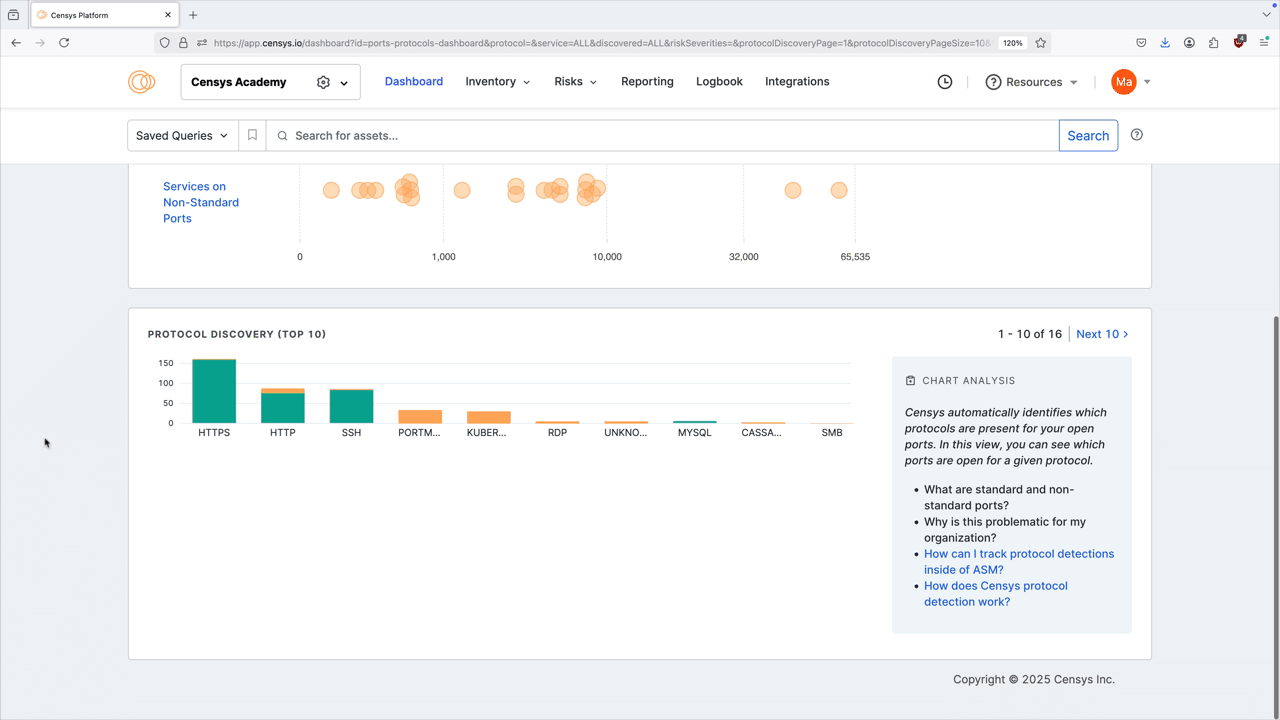Click the UNKNO... axis label
This screenshot has height=720, width=1280.
[x=626, y=433]
